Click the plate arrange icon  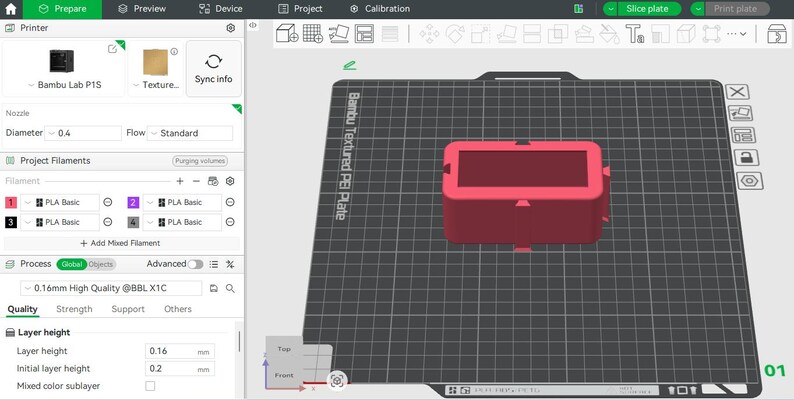tap(743, 135)
